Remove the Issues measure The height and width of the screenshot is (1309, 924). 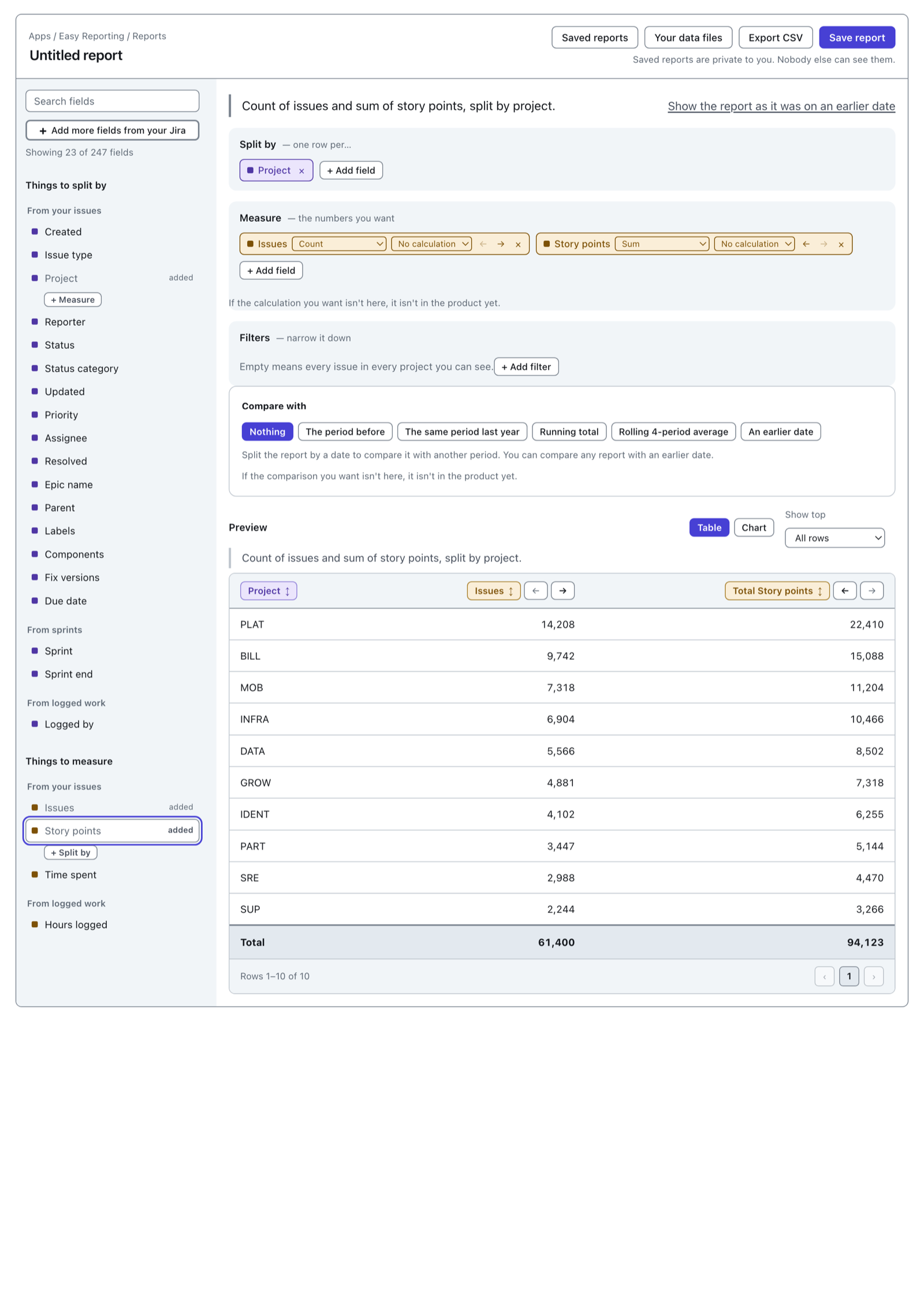click(x=518, y=244)
